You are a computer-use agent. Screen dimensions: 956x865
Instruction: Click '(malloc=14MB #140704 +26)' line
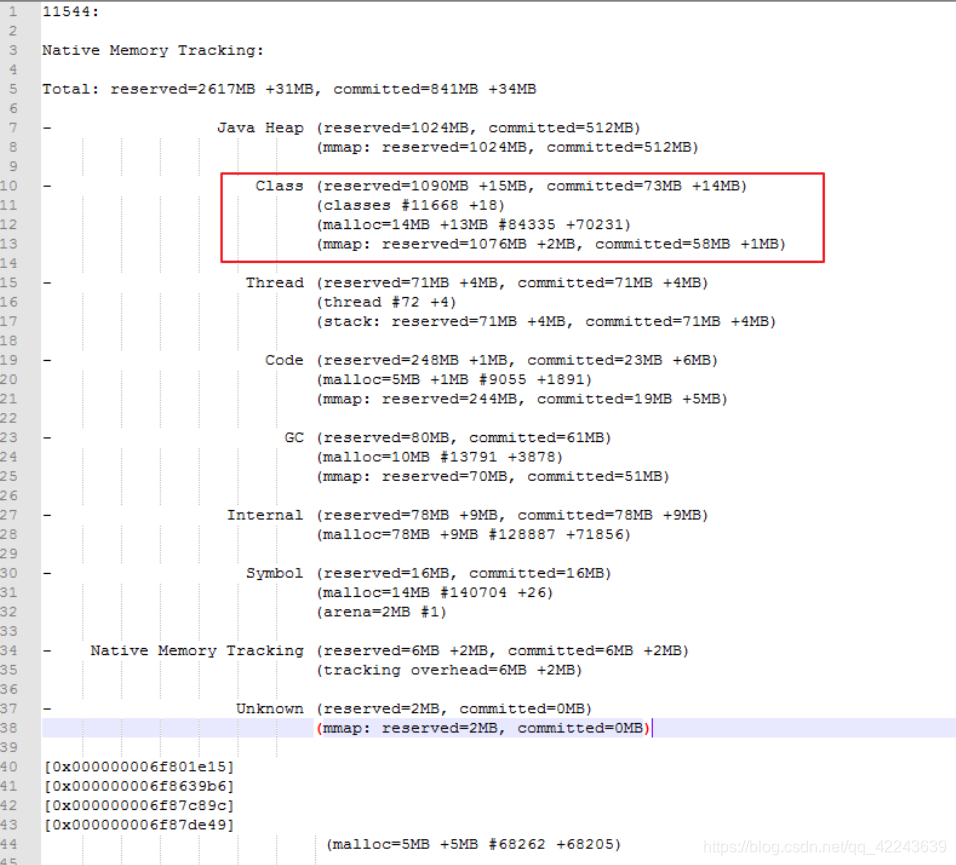click(435, 593)
